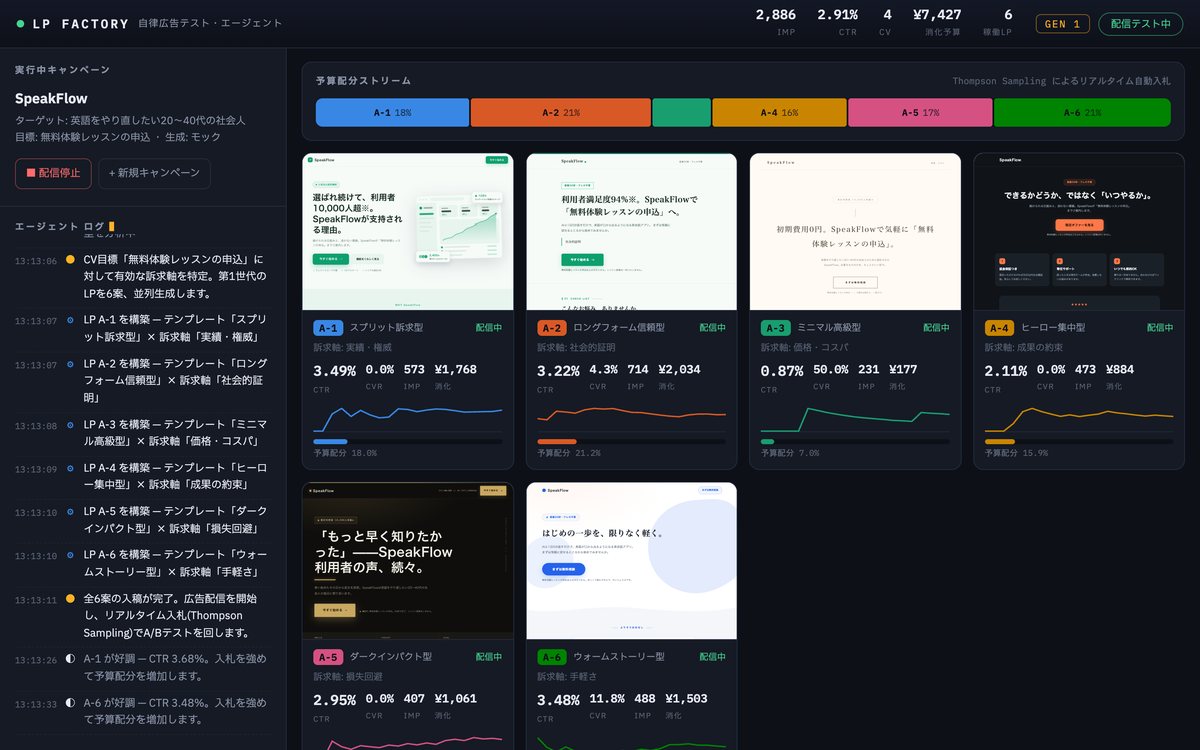Open the A-4 ヒーロー集中型 dark landing page preview
The image size is (1200, 750).
point(1079,232)
